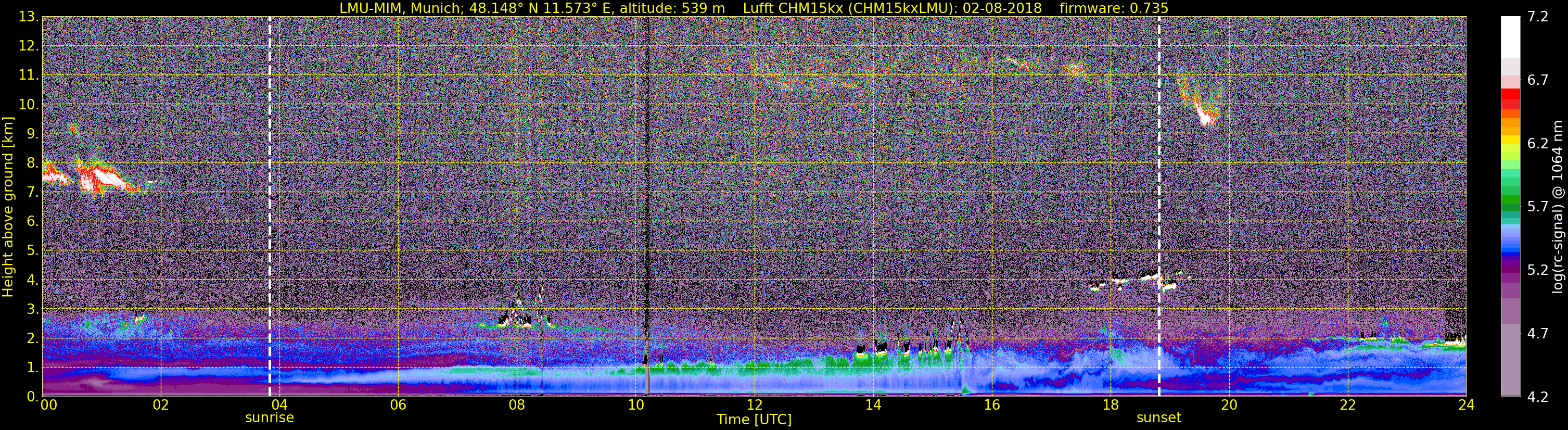Click the height axis tick label 4
The height and width of the screenshot is (430, 1568).
[32, 280]
